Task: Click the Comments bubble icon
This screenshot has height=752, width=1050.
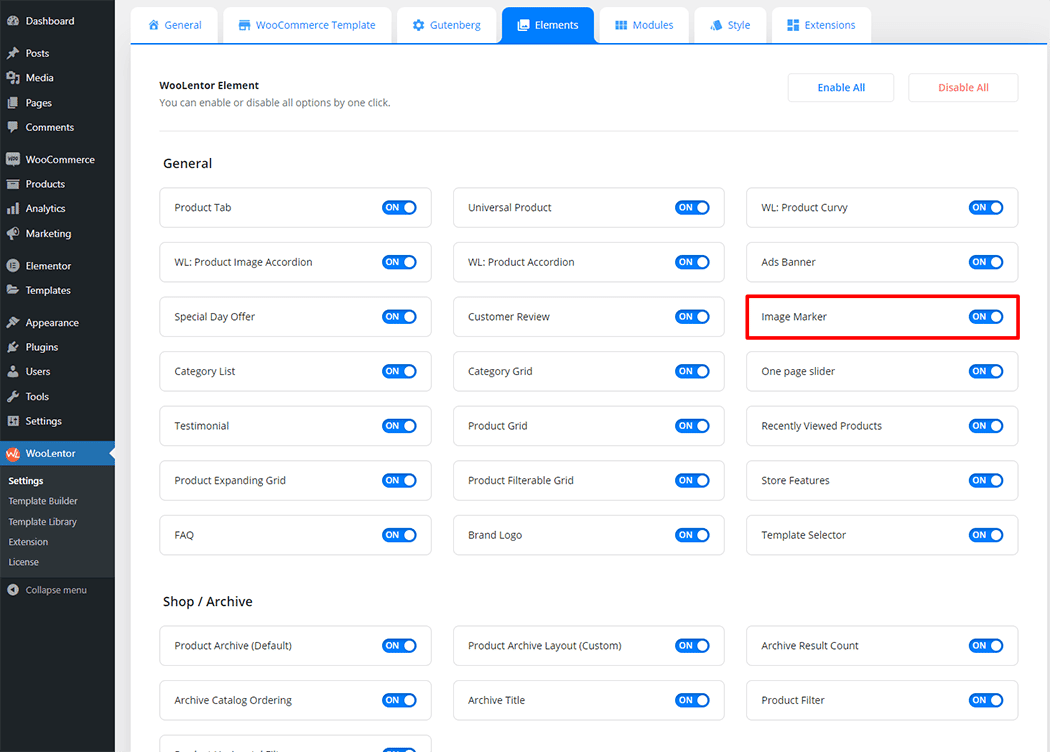Action: pyautogui.click(x=13, y=127)
